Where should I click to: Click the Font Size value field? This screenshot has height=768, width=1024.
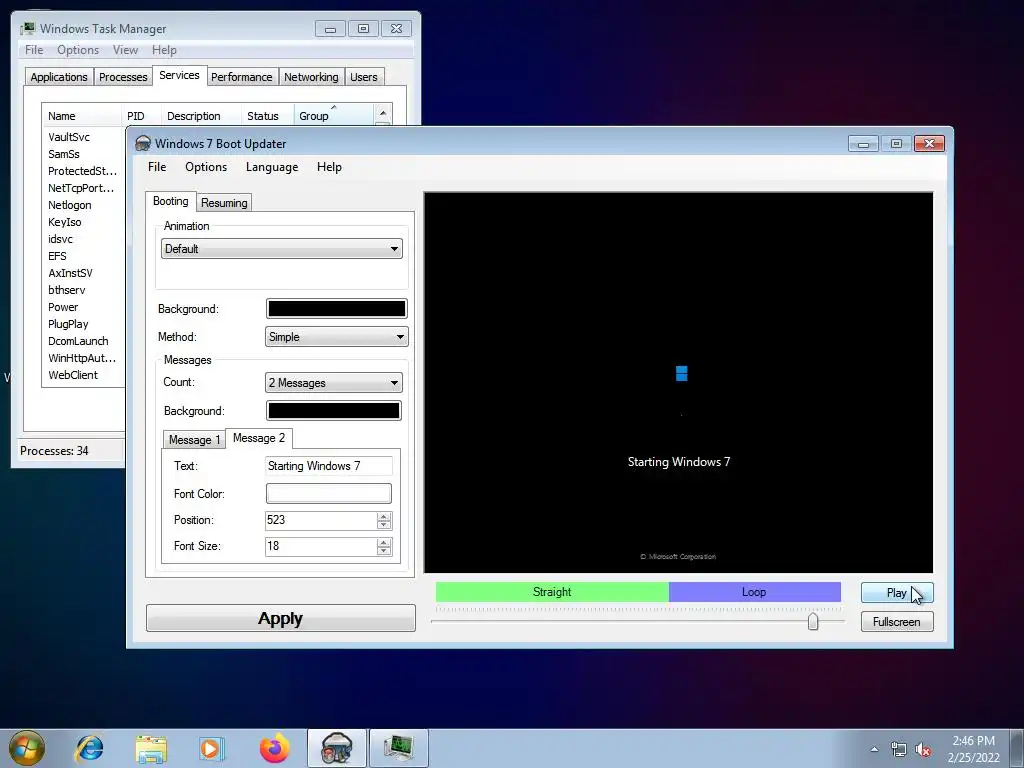click(321, 547)
